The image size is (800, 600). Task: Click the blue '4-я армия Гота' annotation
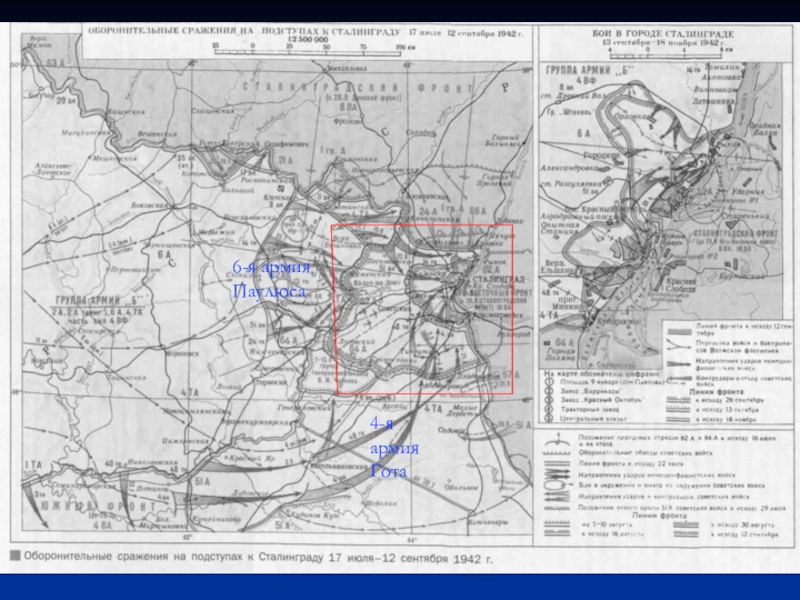point(394,447)
